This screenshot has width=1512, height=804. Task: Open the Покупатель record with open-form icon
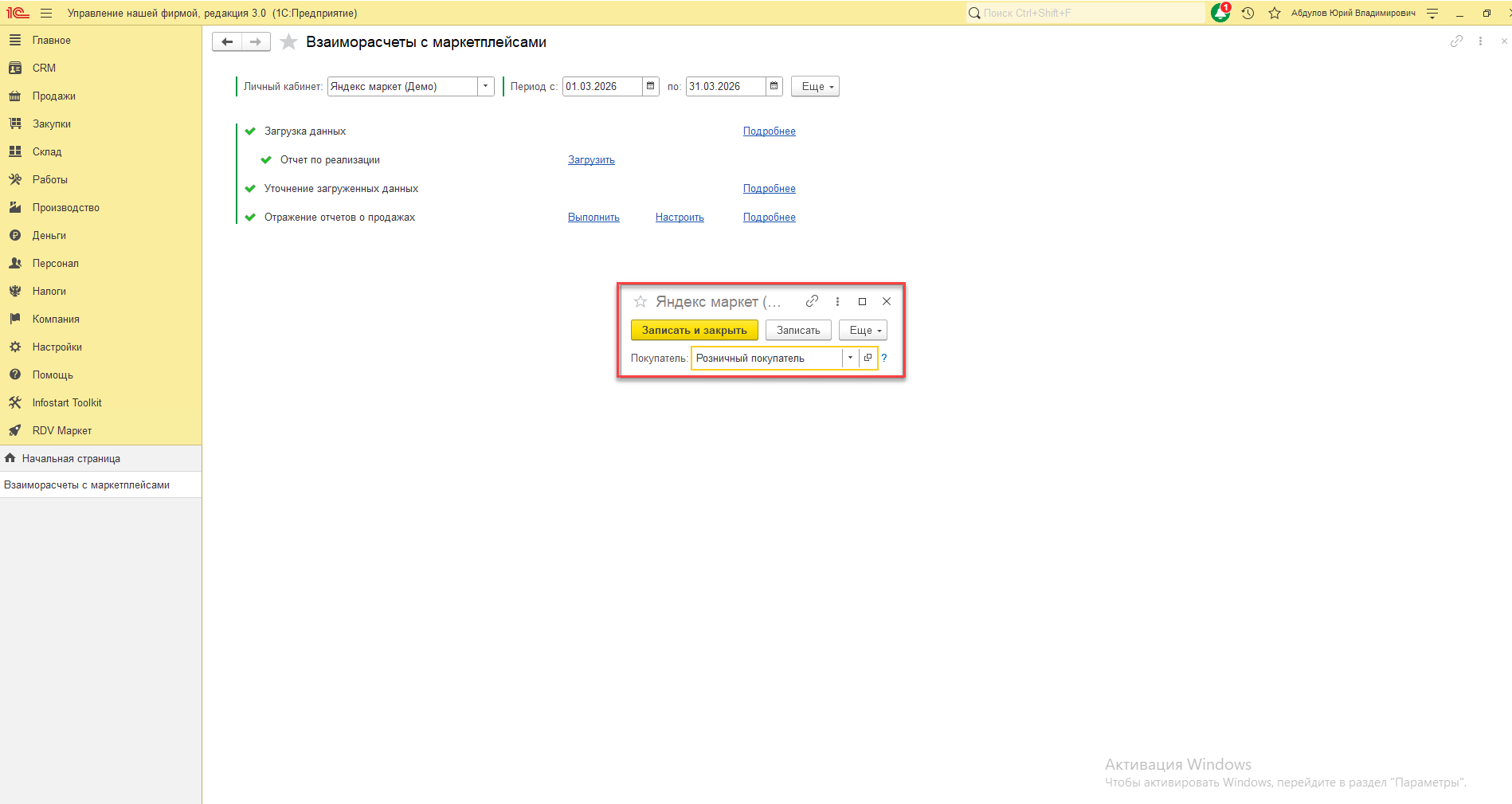(x=868, y=358)
